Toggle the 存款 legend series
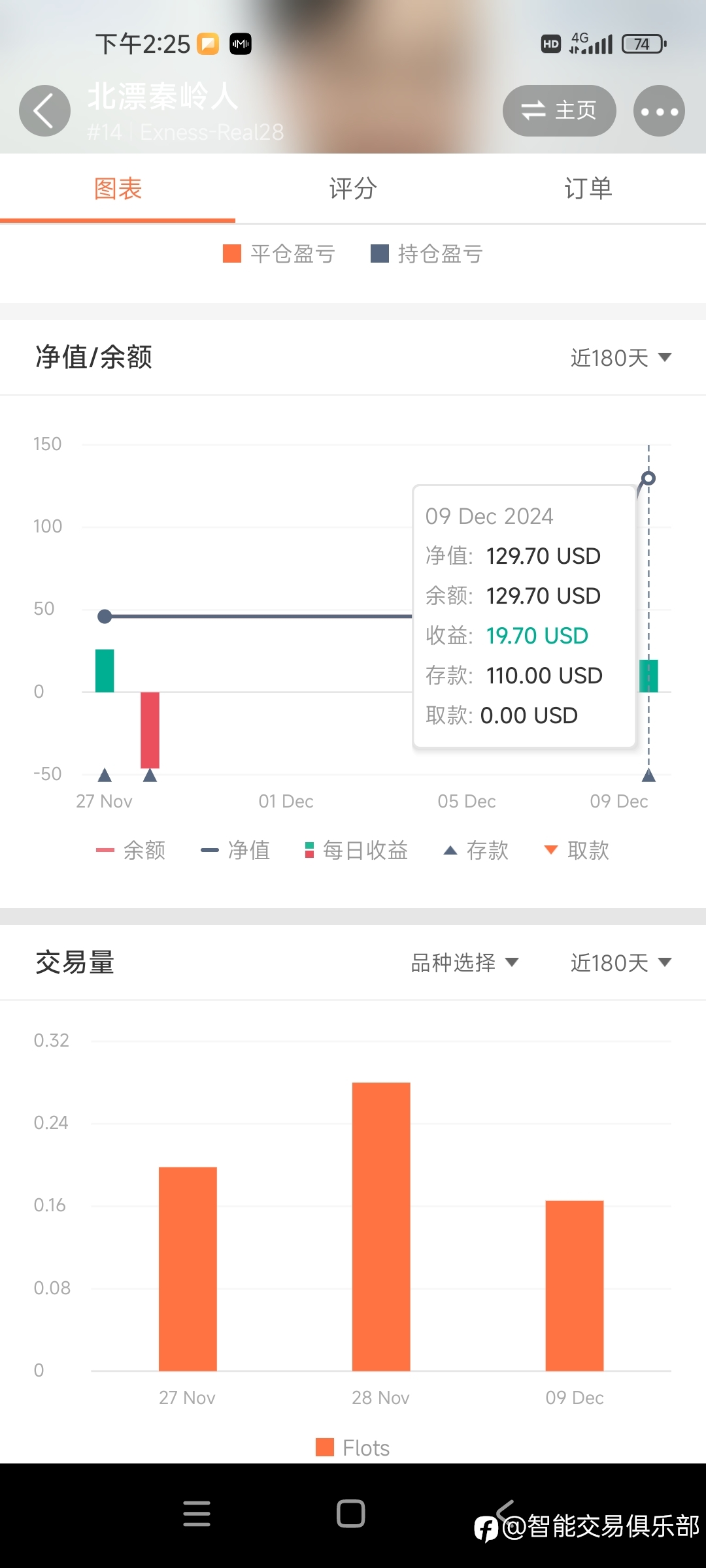 [x=476, y=850]
